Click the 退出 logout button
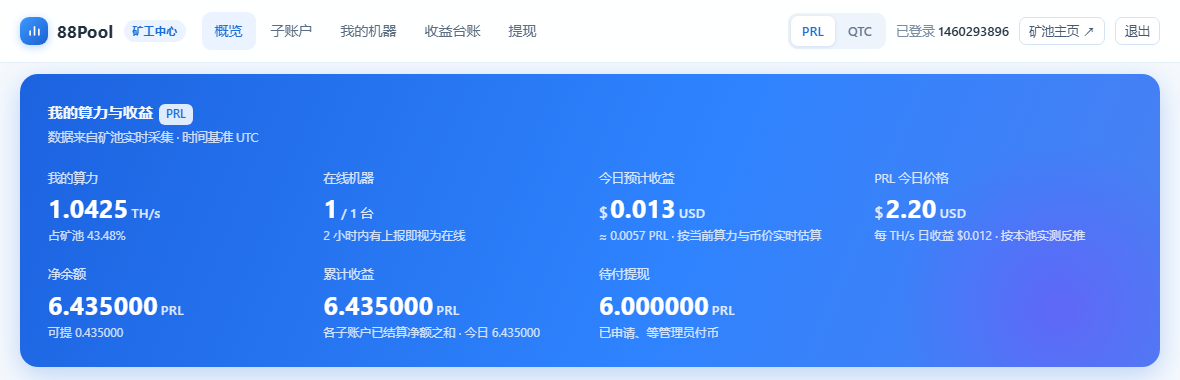The image size is (1180, 380). (x=1137, y=32)
